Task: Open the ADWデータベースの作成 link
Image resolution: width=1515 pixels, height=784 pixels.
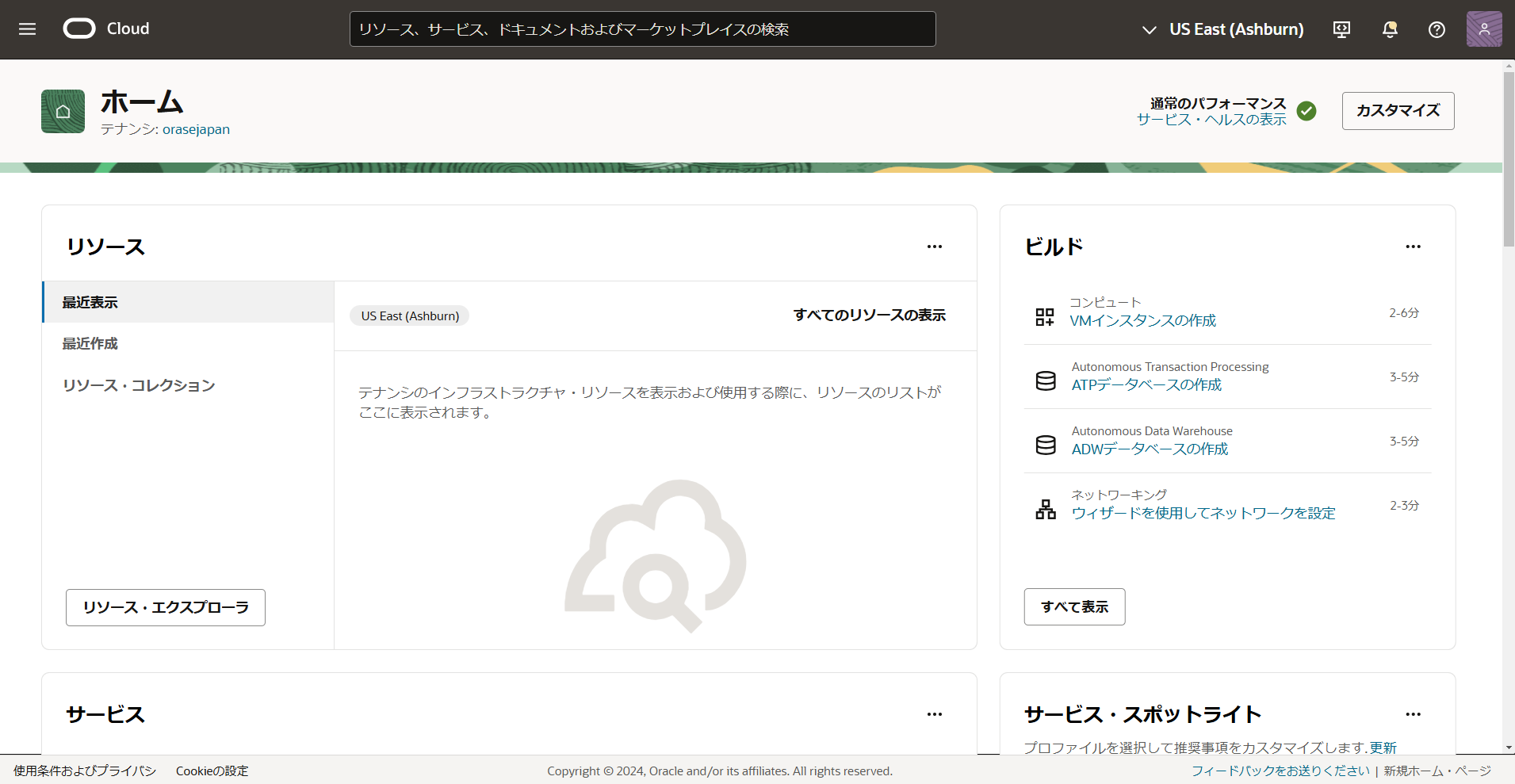Action: 1150,449
